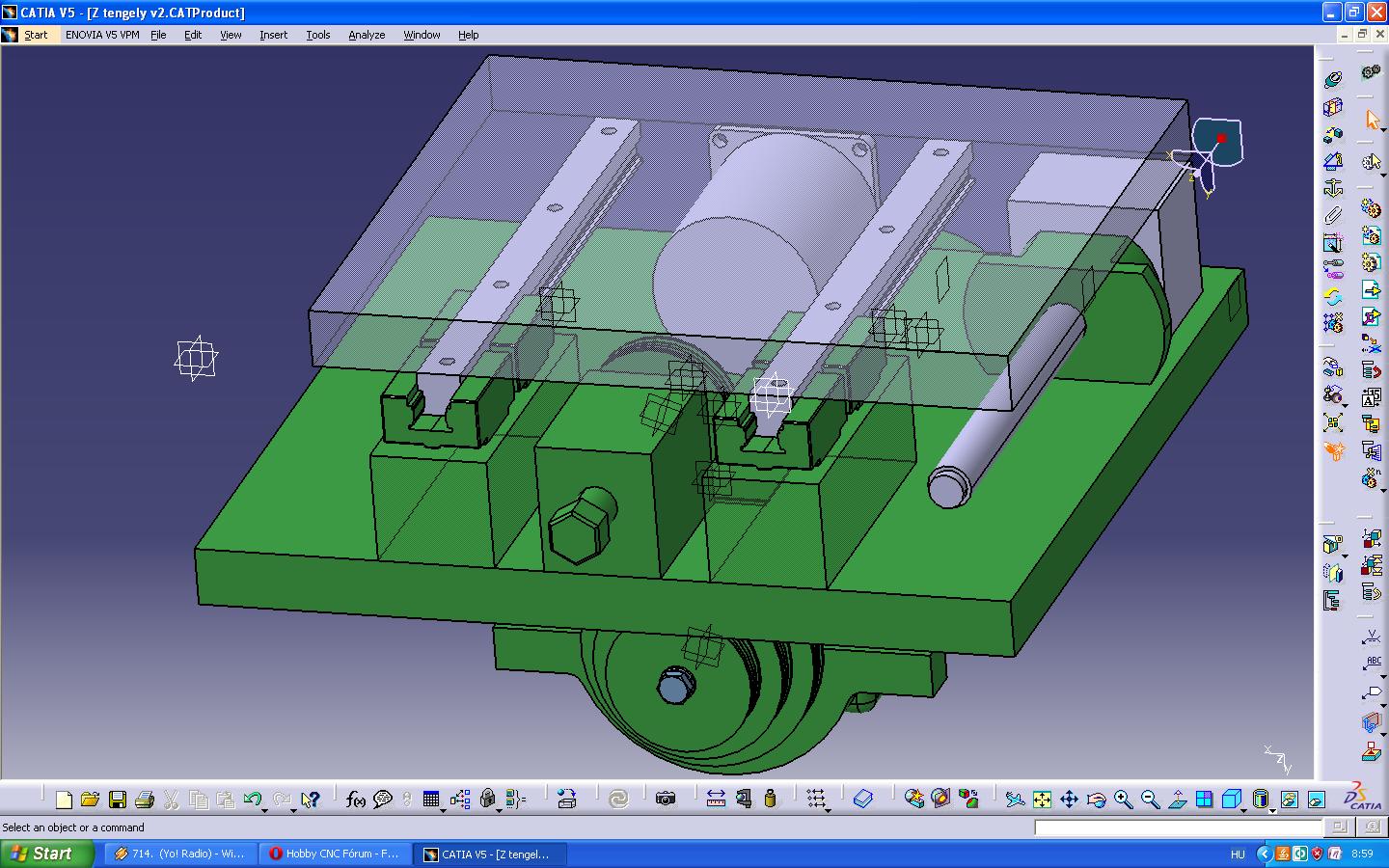Click the Measure Between ruler icon
The height and width of the screenshot is (868, 1389).
tap(716, 799)
